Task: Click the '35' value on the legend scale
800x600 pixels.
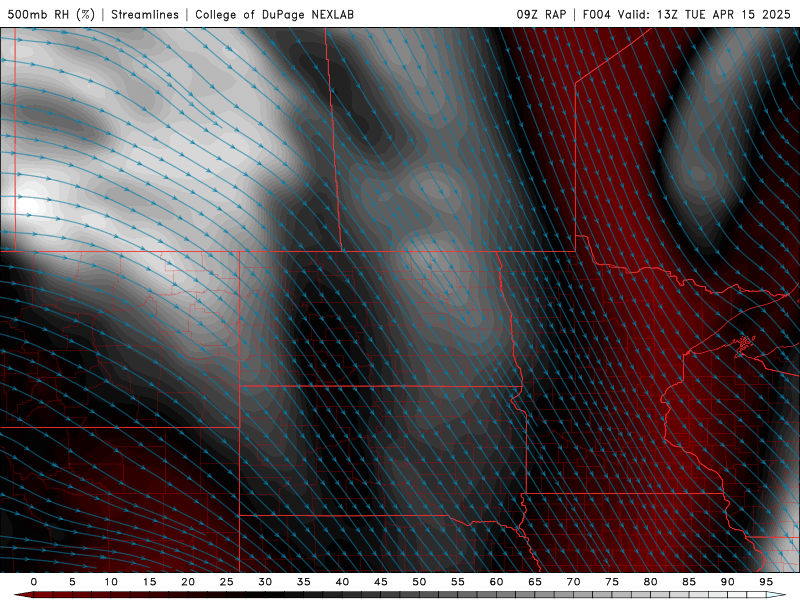Action: click(304, 582)
